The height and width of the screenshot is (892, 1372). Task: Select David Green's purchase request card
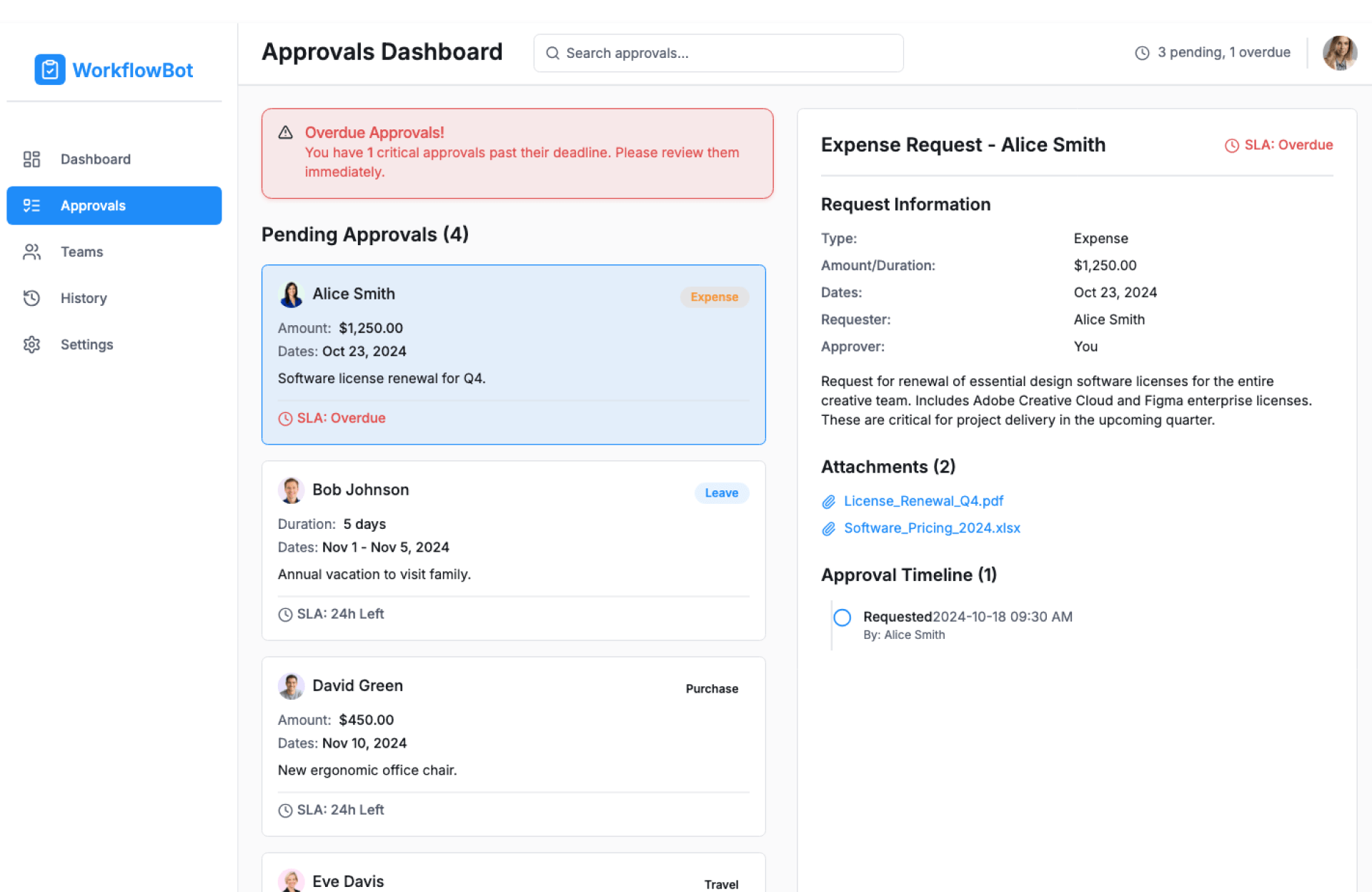point(513,746)
